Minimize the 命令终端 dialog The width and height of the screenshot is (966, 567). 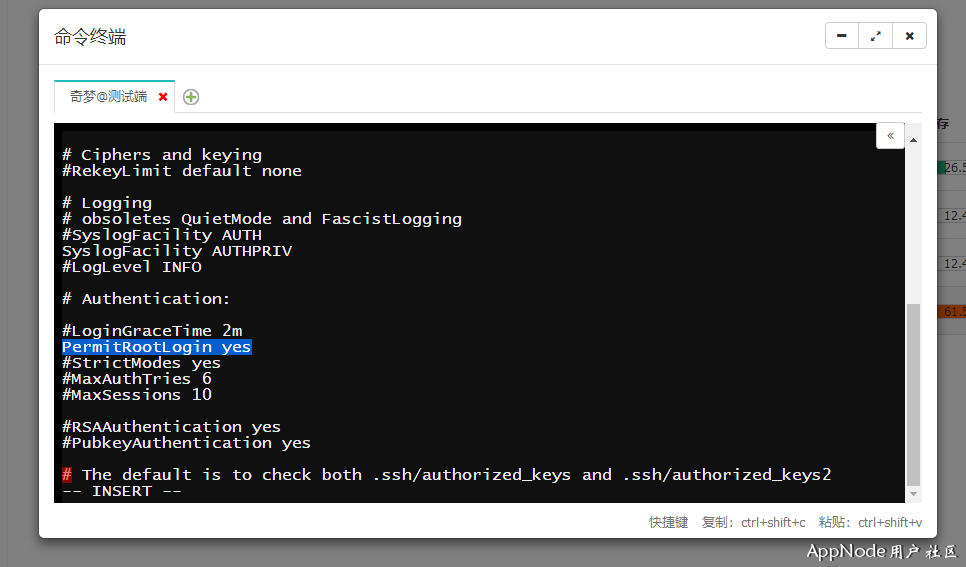[842, 36]
